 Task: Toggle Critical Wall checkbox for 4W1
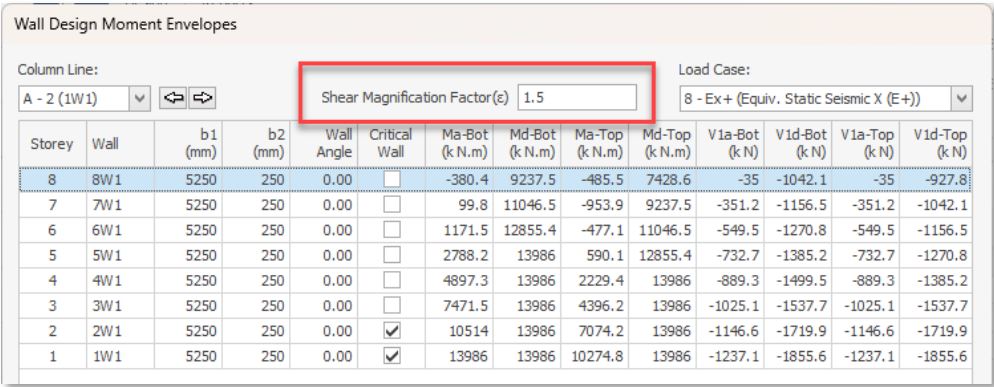click(x=392, y=280)
